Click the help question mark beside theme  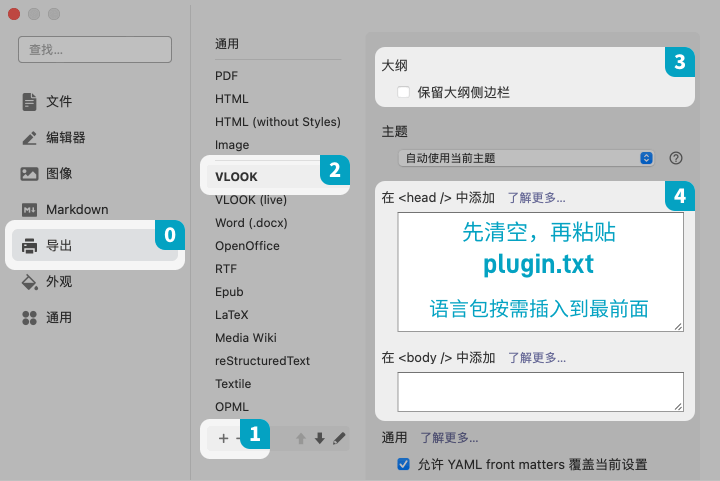tap(675, 158)
